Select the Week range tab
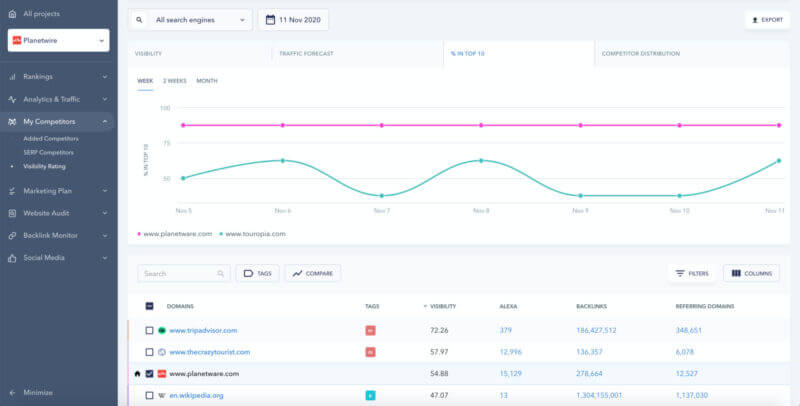The width and height of the screenshot is (800, 406). 145,81
